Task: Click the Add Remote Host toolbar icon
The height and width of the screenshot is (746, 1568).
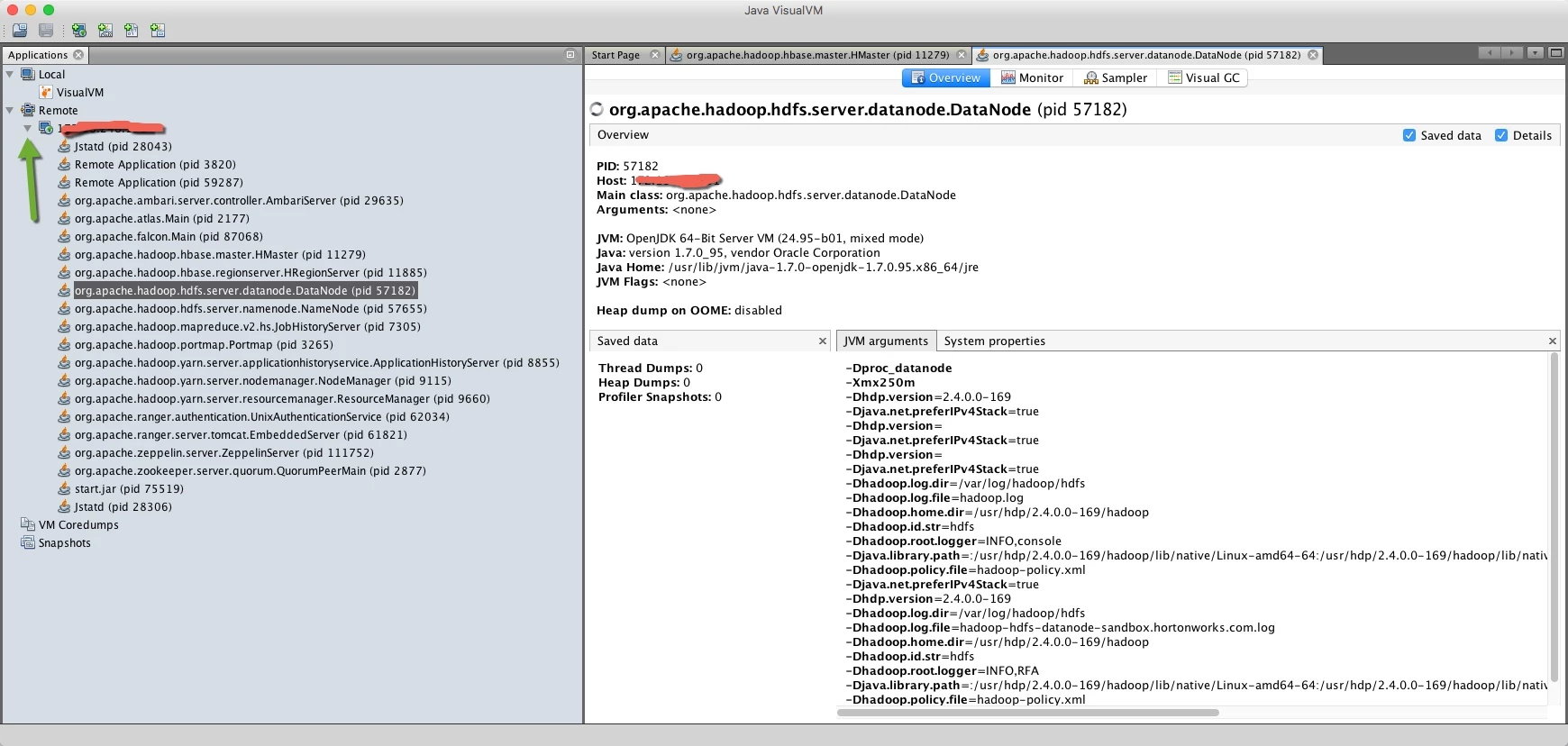Action: (79, 31)
